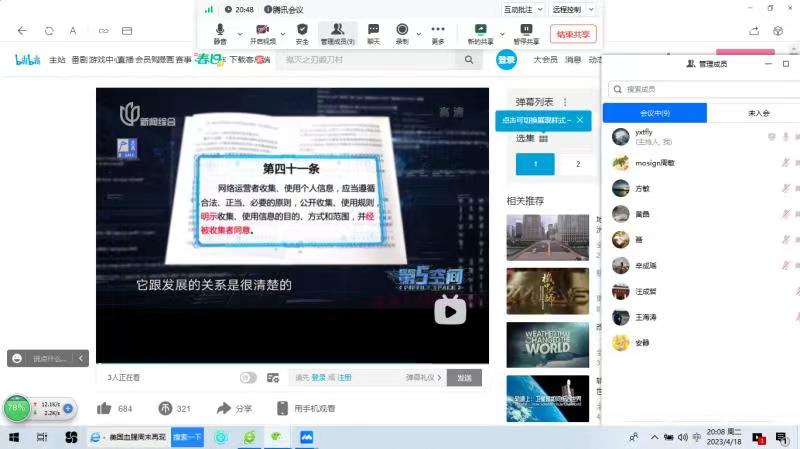Screen dimensions: 800x449
Task: Toggle the danmaku switch below the video
Action: point(248,378)
